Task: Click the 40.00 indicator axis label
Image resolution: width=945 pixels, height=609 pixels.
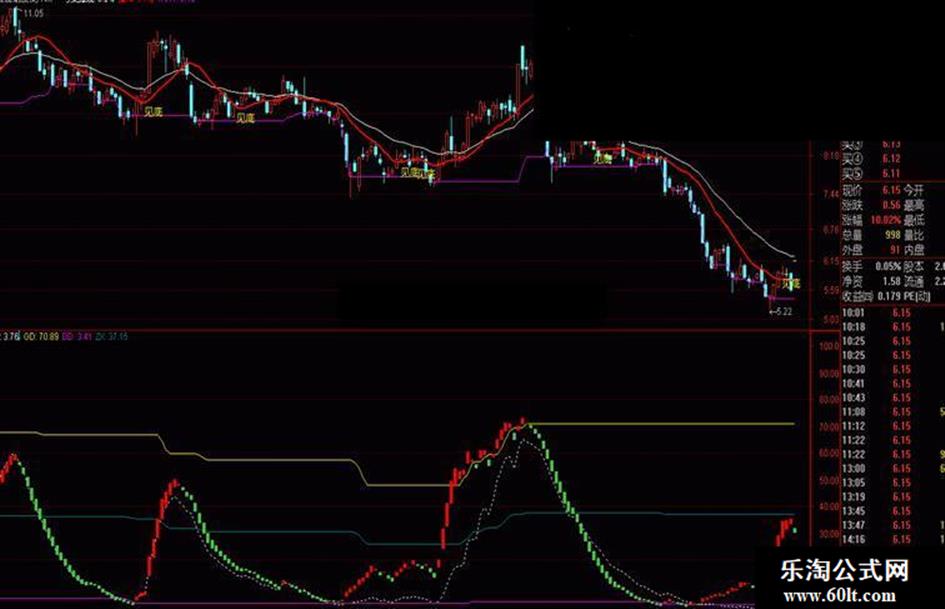Action: [829, 507]
